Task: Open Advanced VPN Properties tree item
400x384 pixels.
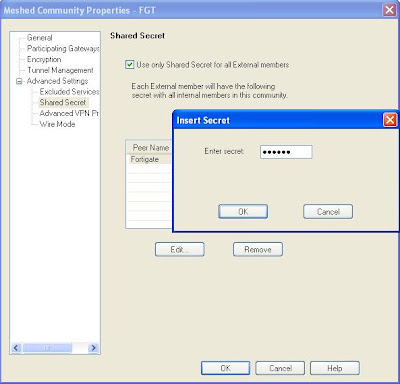Action: (x=69, y=113)
